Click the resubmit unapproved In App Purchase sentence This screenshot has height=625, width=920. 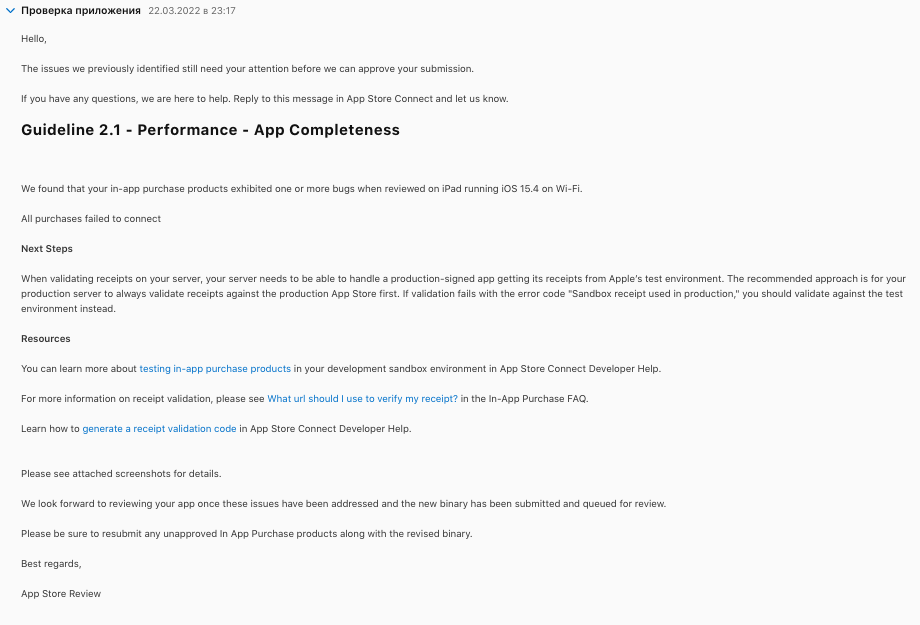(x=246, y=534)
